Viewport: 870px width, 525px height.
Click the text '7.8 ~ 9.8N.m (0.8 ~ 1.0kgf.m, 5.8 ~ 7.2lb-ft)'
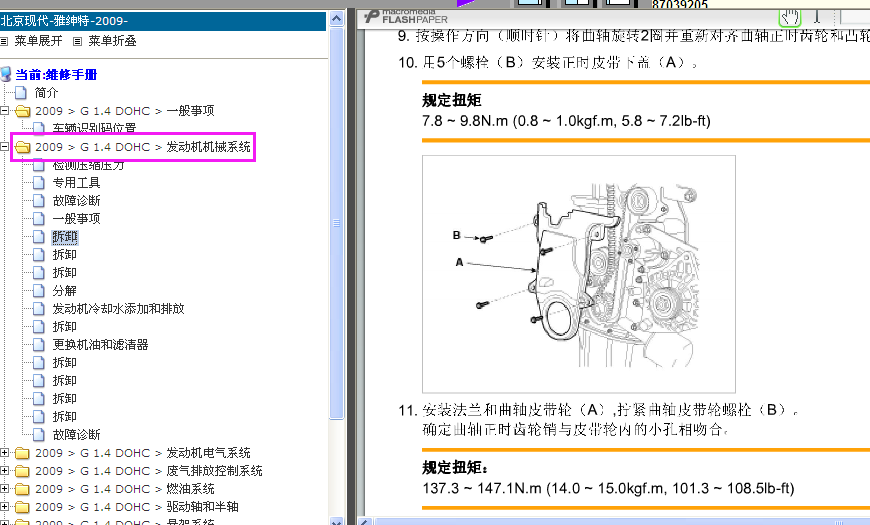click(566, 121)
